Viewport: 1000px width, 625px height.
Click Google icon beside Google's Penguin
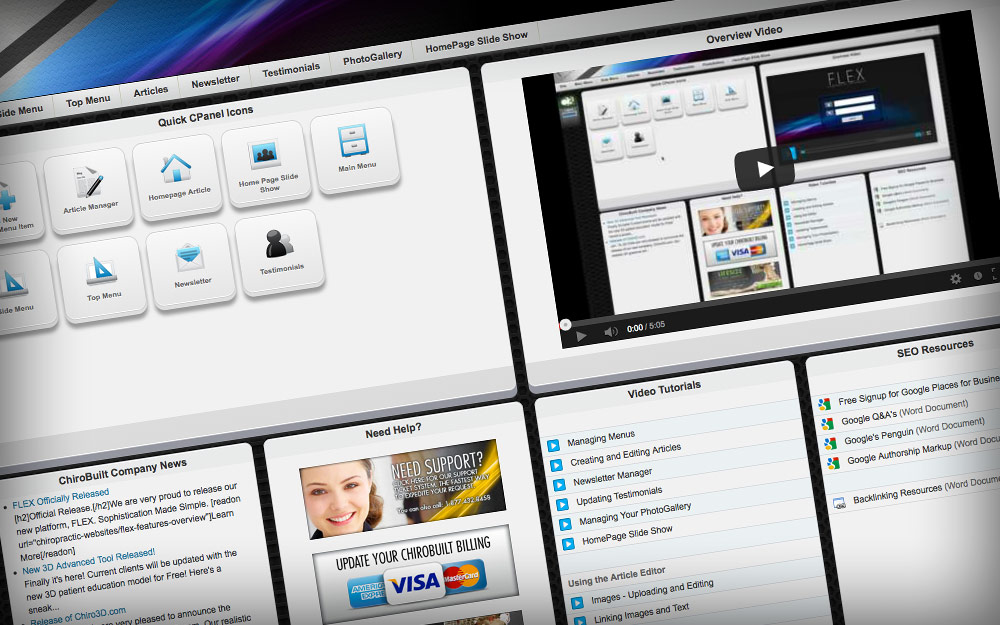point(830,443)
